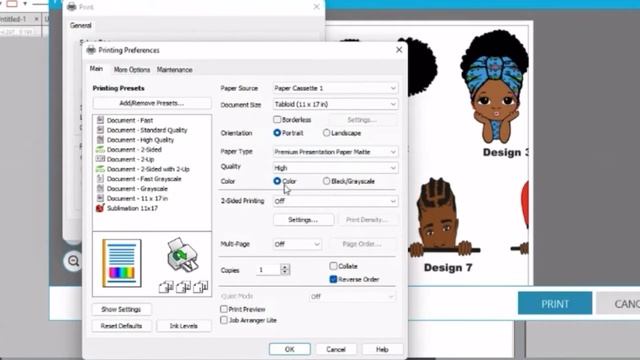Click the Copies spinner arrows
Image resolution: width=640 pixels, height=360 pixels.
(285, 269)
